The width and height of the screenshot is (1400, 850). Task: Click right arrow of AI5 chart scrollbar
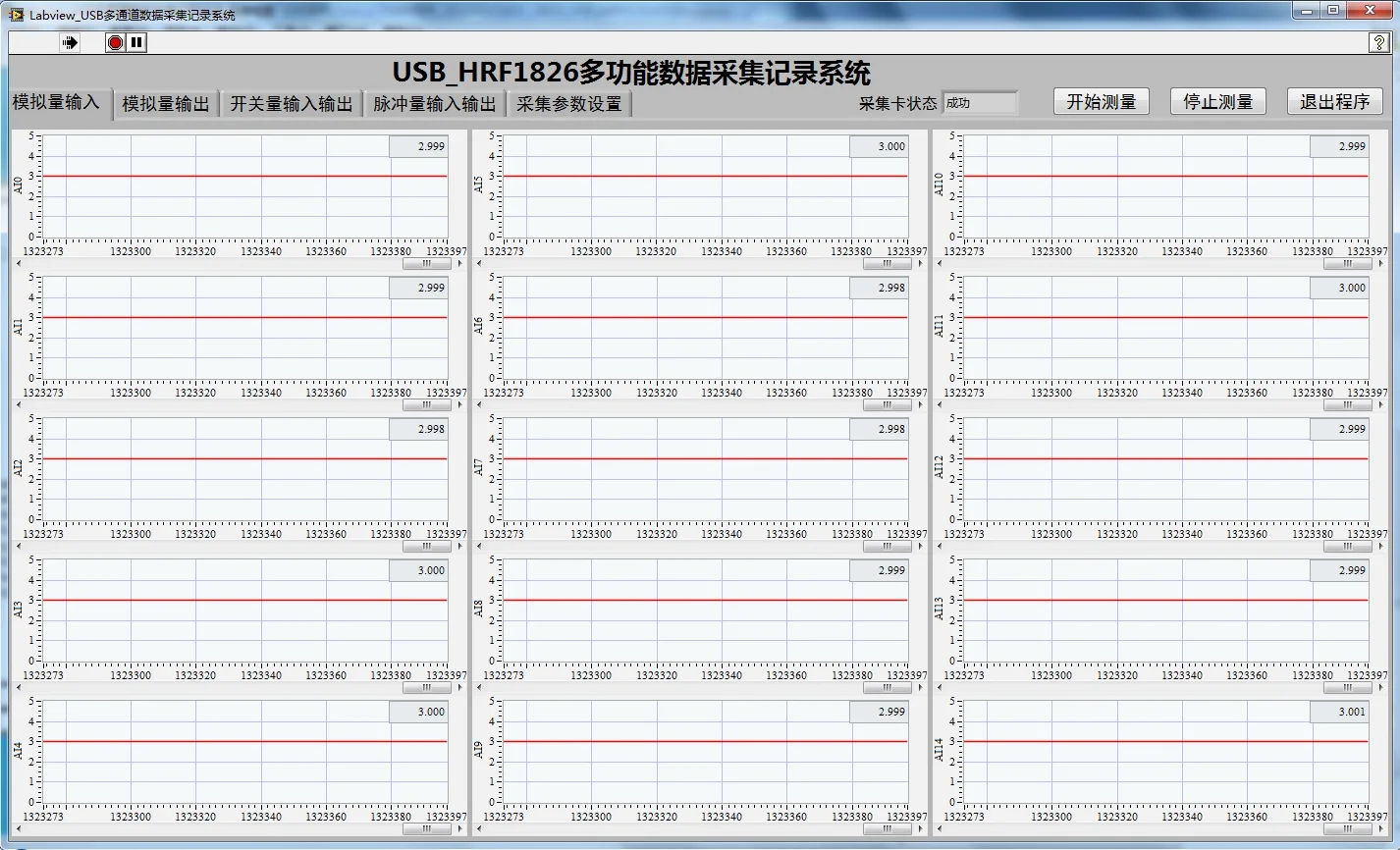click(920, 263)
